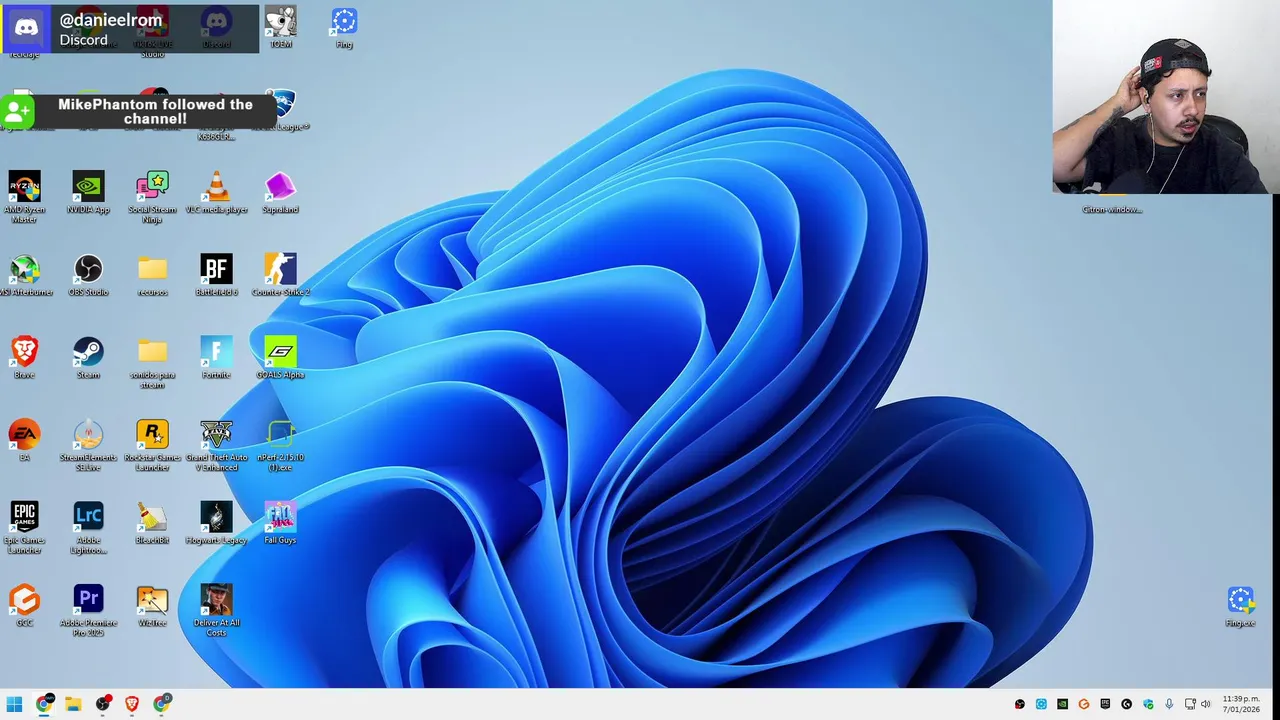This screenshot has height=720, width=1280.
Task: Select the Fling.exe file on the desktop
Action: point(1240,606)
